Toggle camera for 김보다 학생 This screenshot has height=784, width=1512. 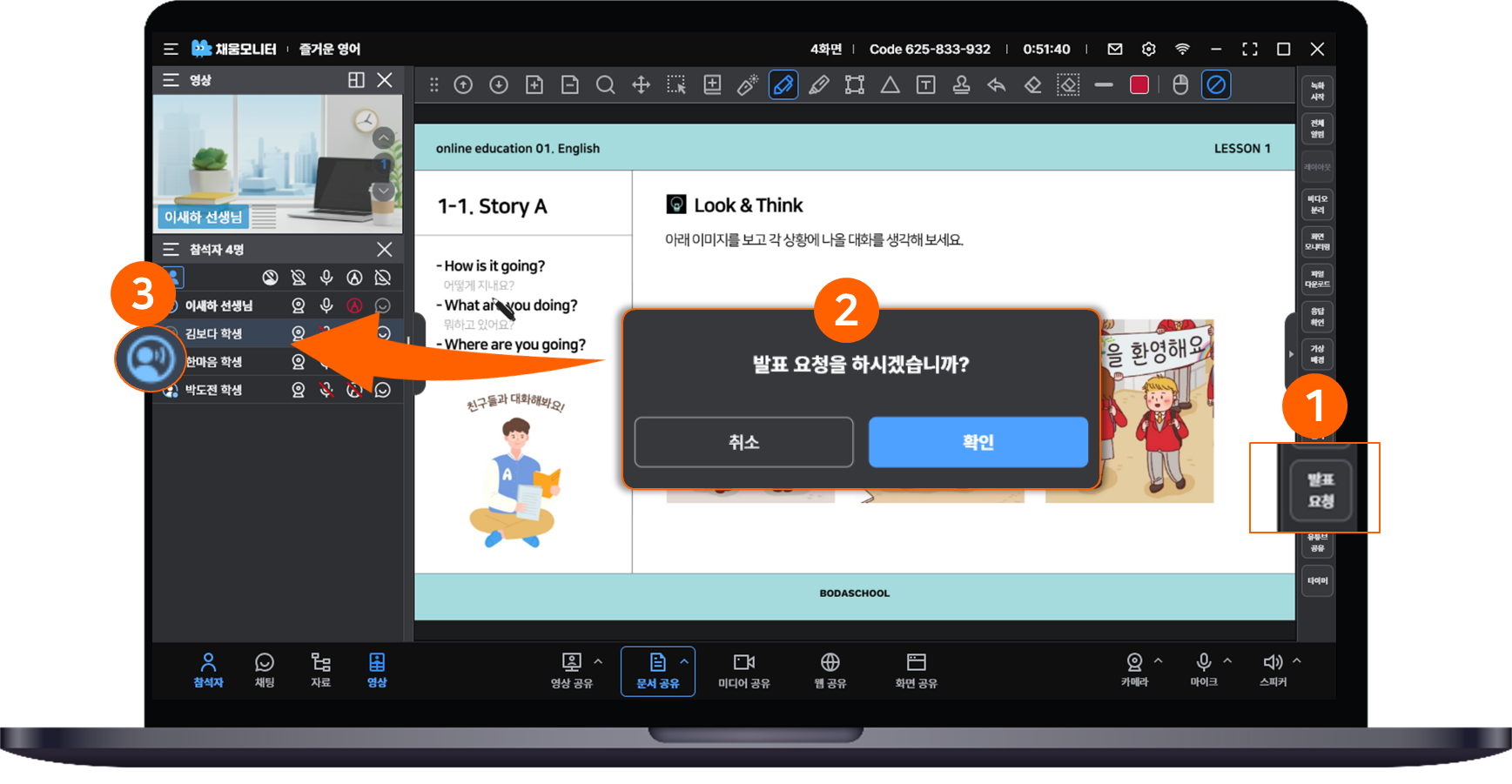coord(299,333)
